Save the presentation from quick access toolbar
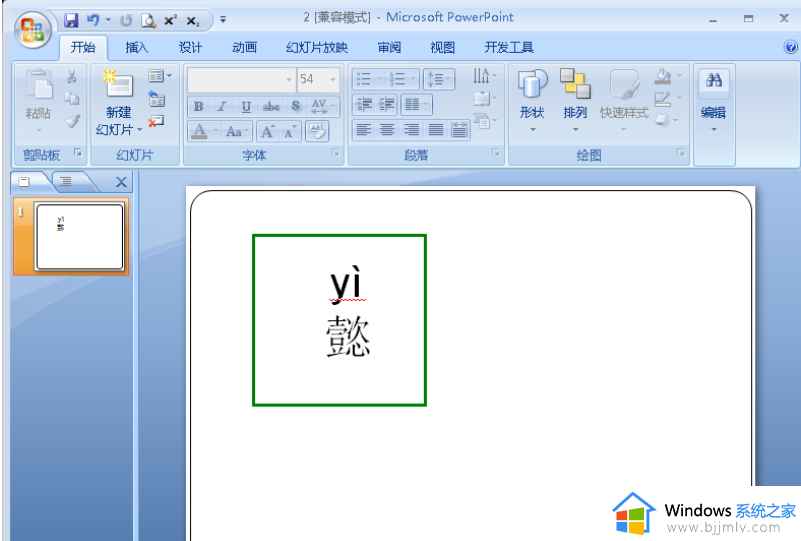Viewport: 801px width, 541px height. coord(71,20)
